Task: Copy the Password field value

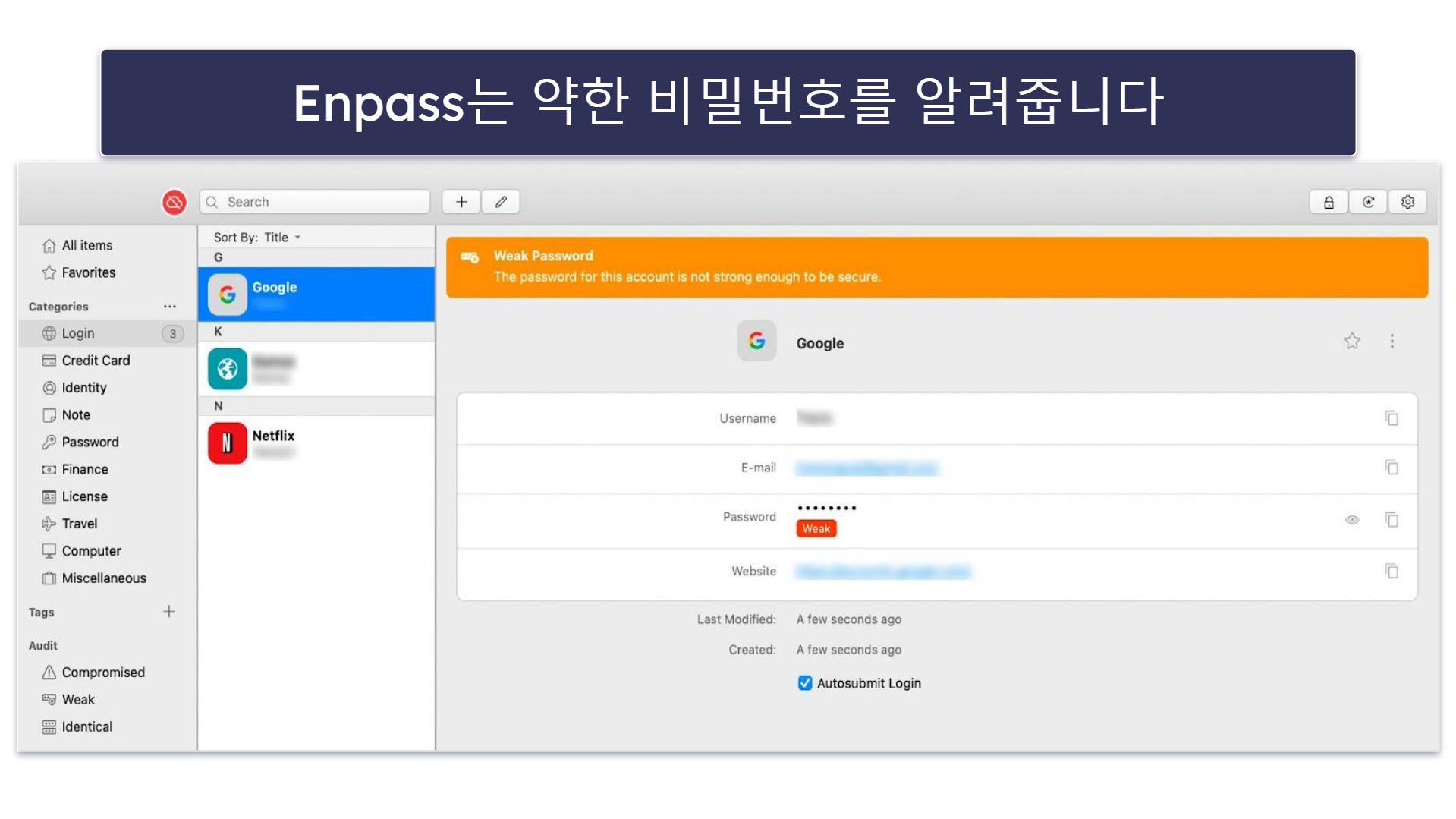Action: 1392,520
